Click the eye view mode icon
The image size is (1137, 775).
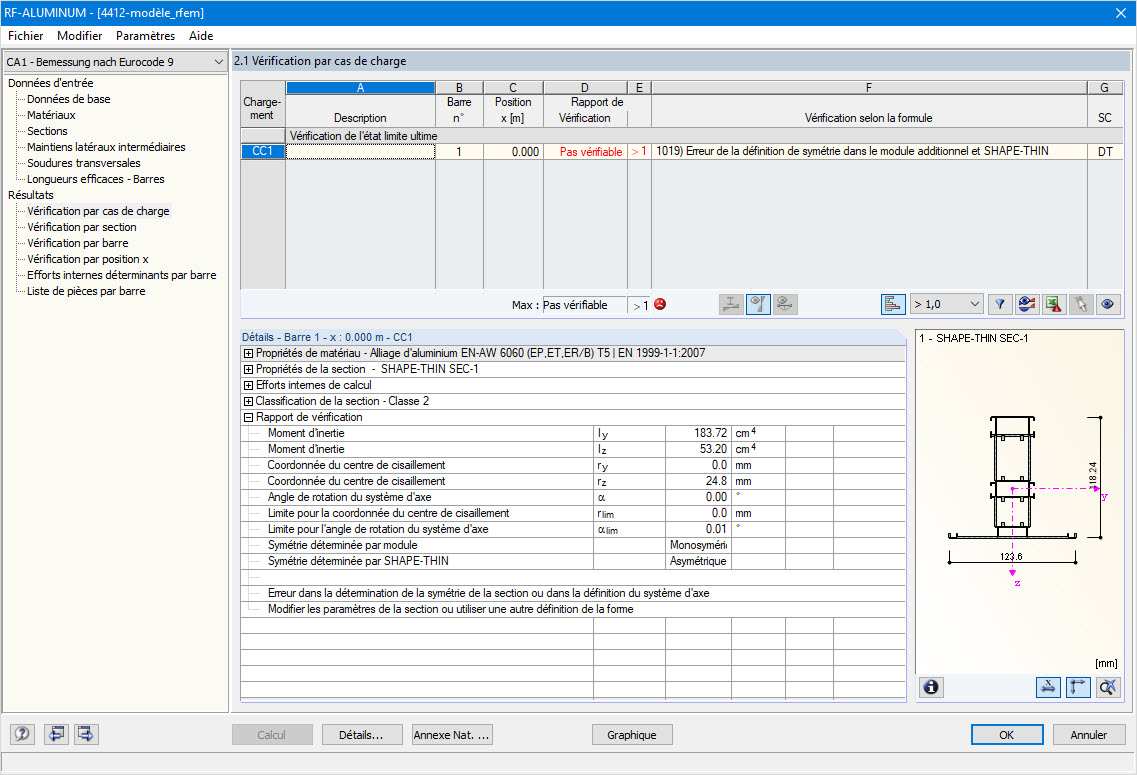(x=1107, y=304)
